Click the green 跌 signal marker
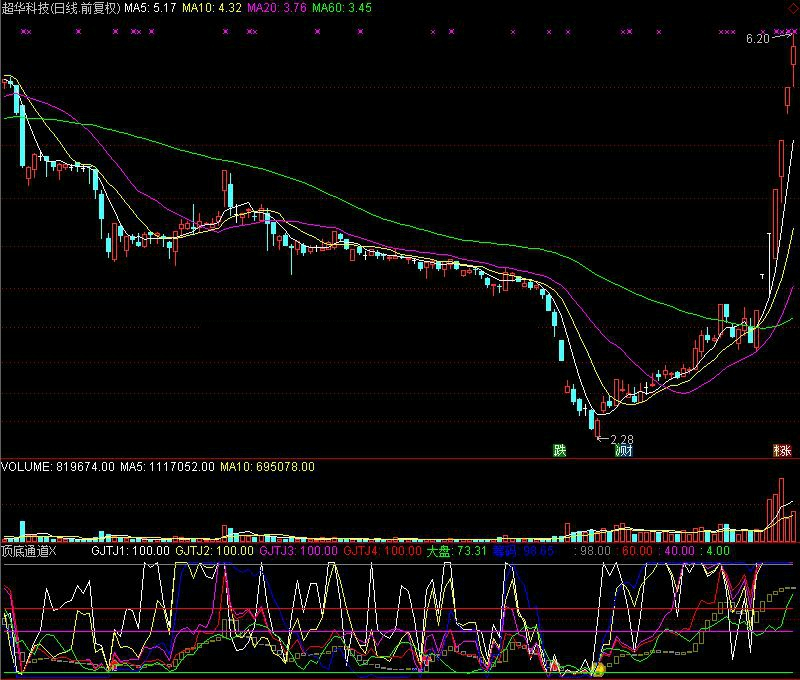Image resolution: width=800 pixels, height=680 pixels. (x=560, y=450)
